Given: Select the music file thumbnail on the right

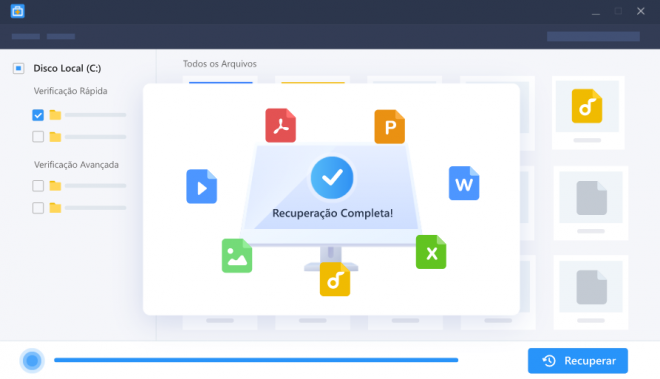Looking at the screenshot, I should [588, 113].
